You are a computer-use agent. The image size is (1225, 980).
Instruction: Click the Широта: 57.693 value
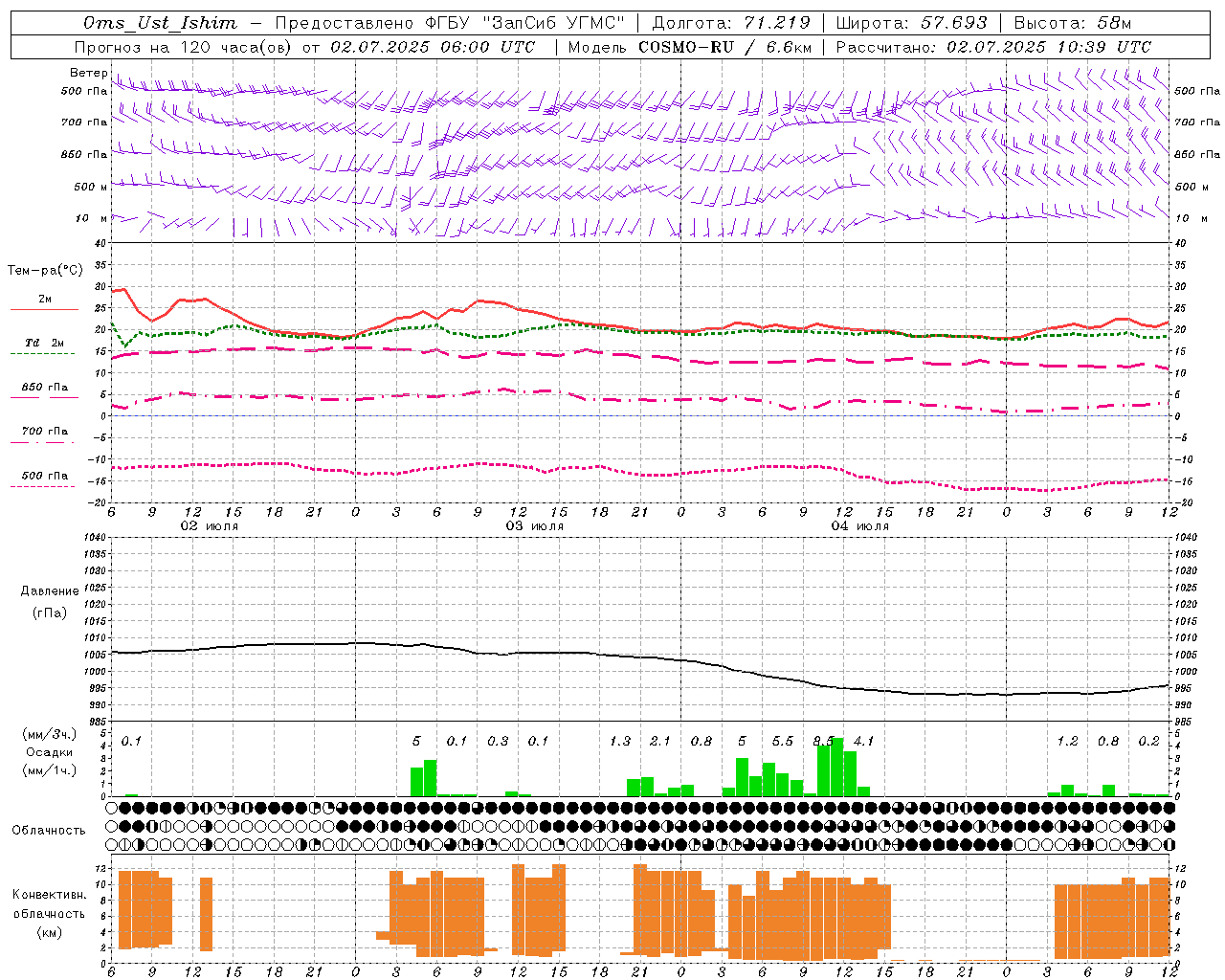tap(912, 23)
